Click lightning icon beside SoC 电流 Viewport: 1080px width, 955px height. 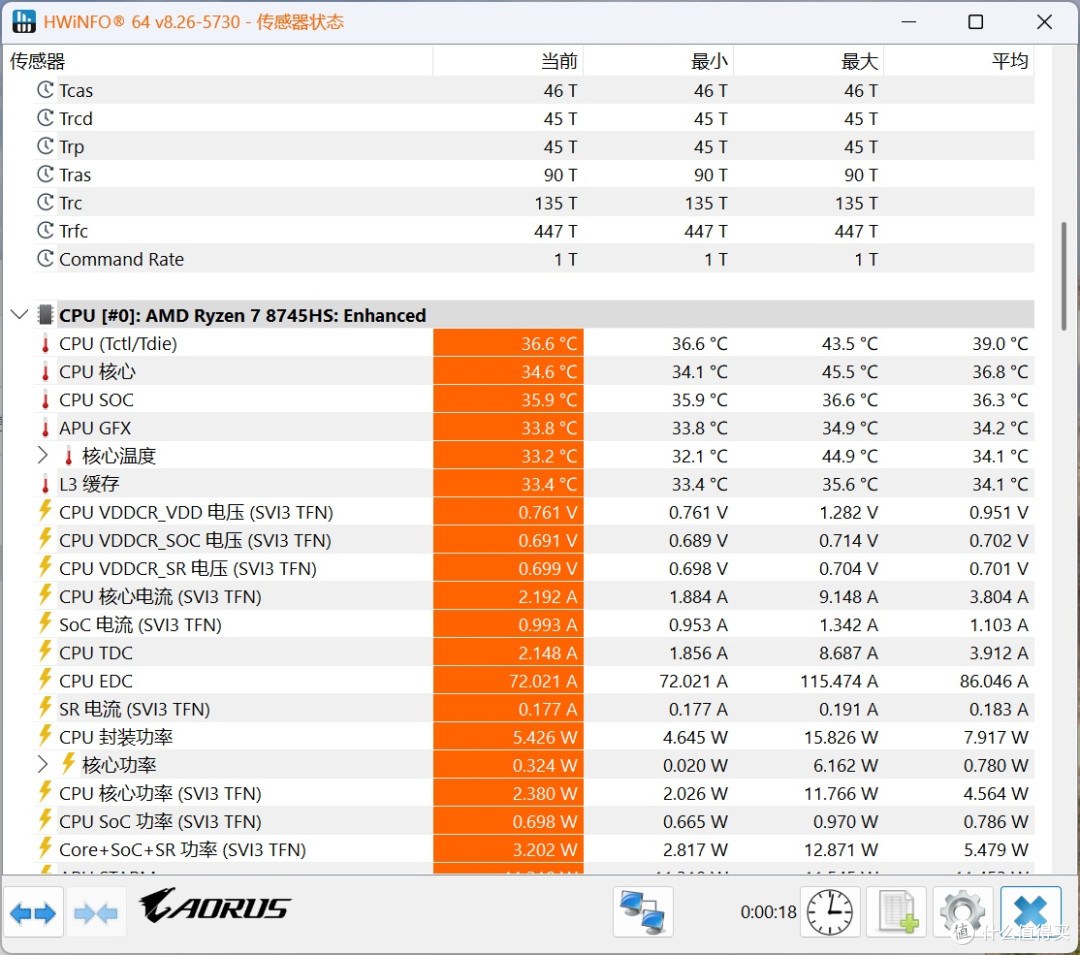pyautogui.click(x=45, y=622)
